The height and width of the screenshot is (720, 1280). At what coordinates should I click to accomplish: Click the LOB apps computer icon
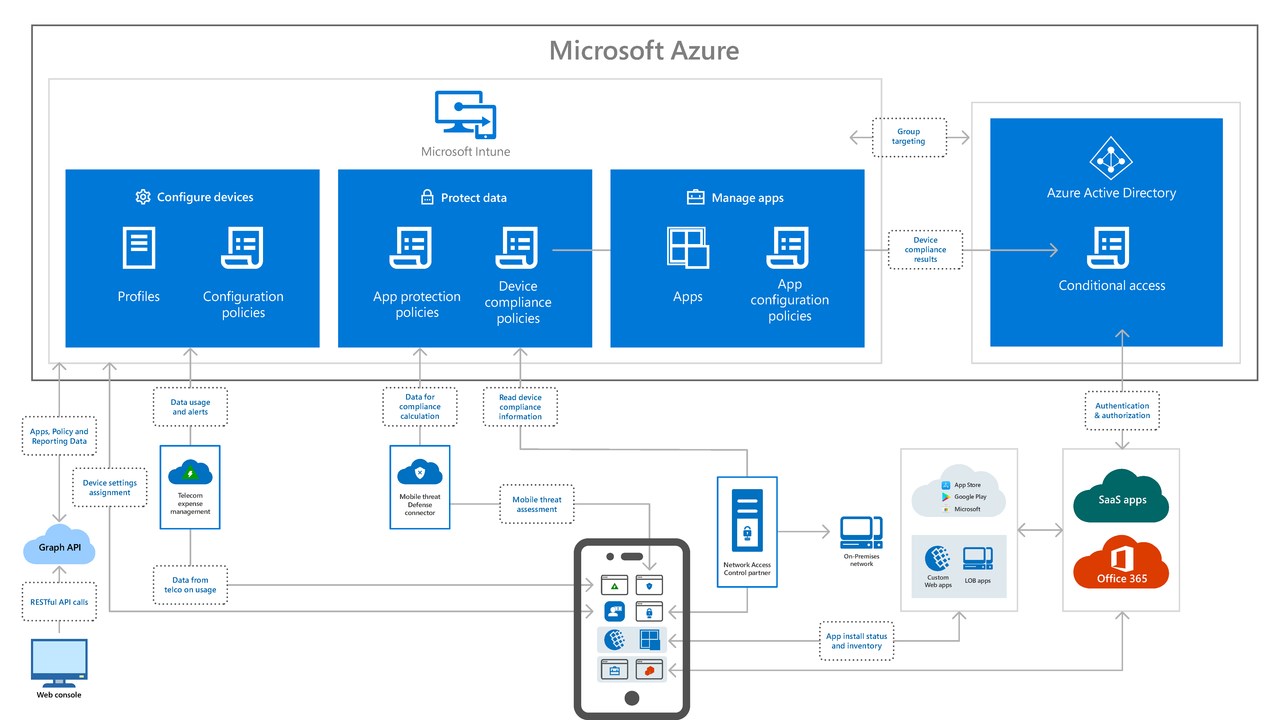pyautogui.click(x=977, y=558)
